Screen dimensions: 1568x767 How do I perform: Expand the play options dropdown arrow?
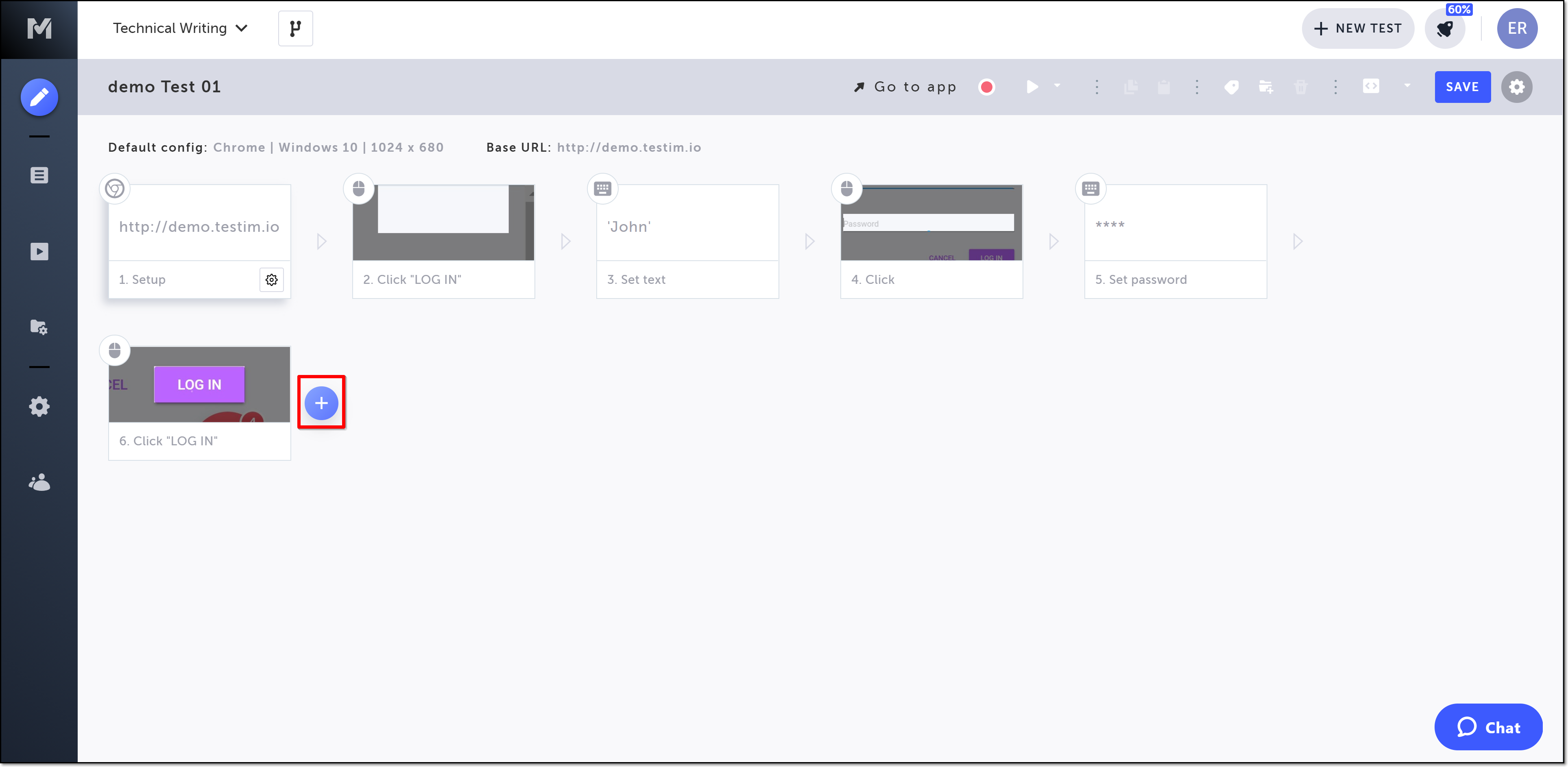pyautogui.click(x=1057, y=86)
